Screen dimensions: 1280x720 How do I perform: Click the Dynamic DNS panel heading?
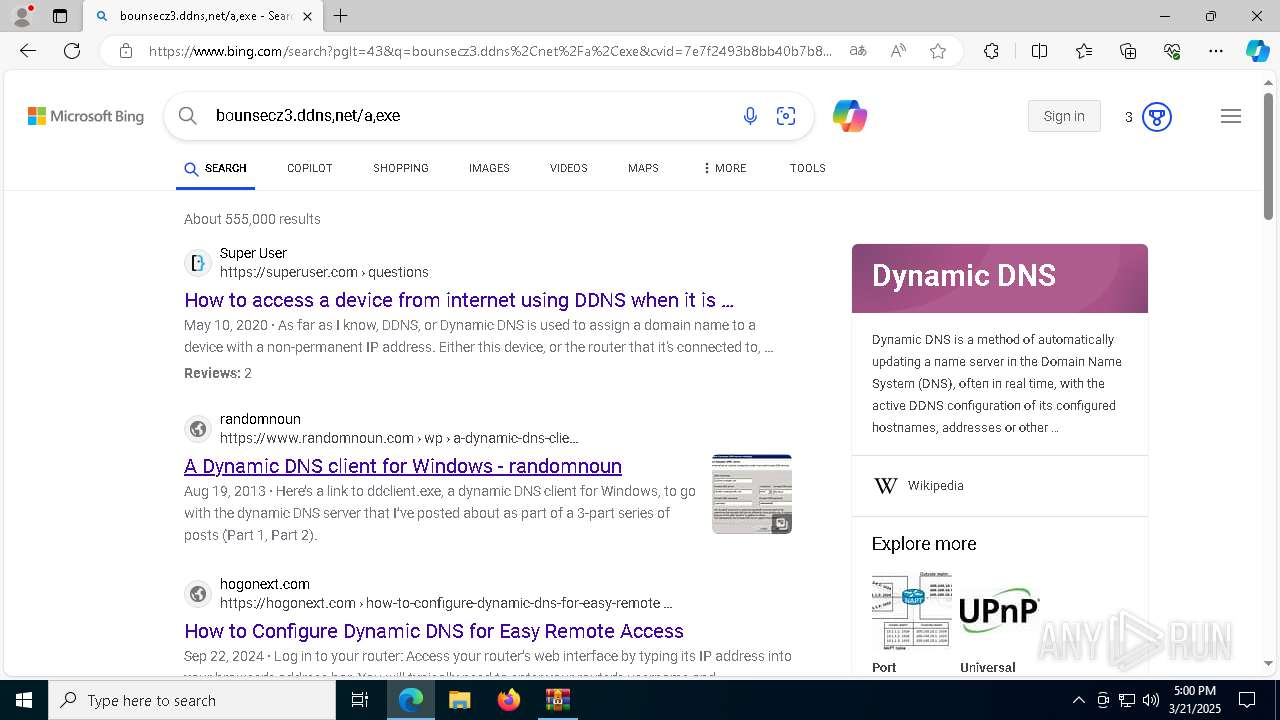point(964,276)
